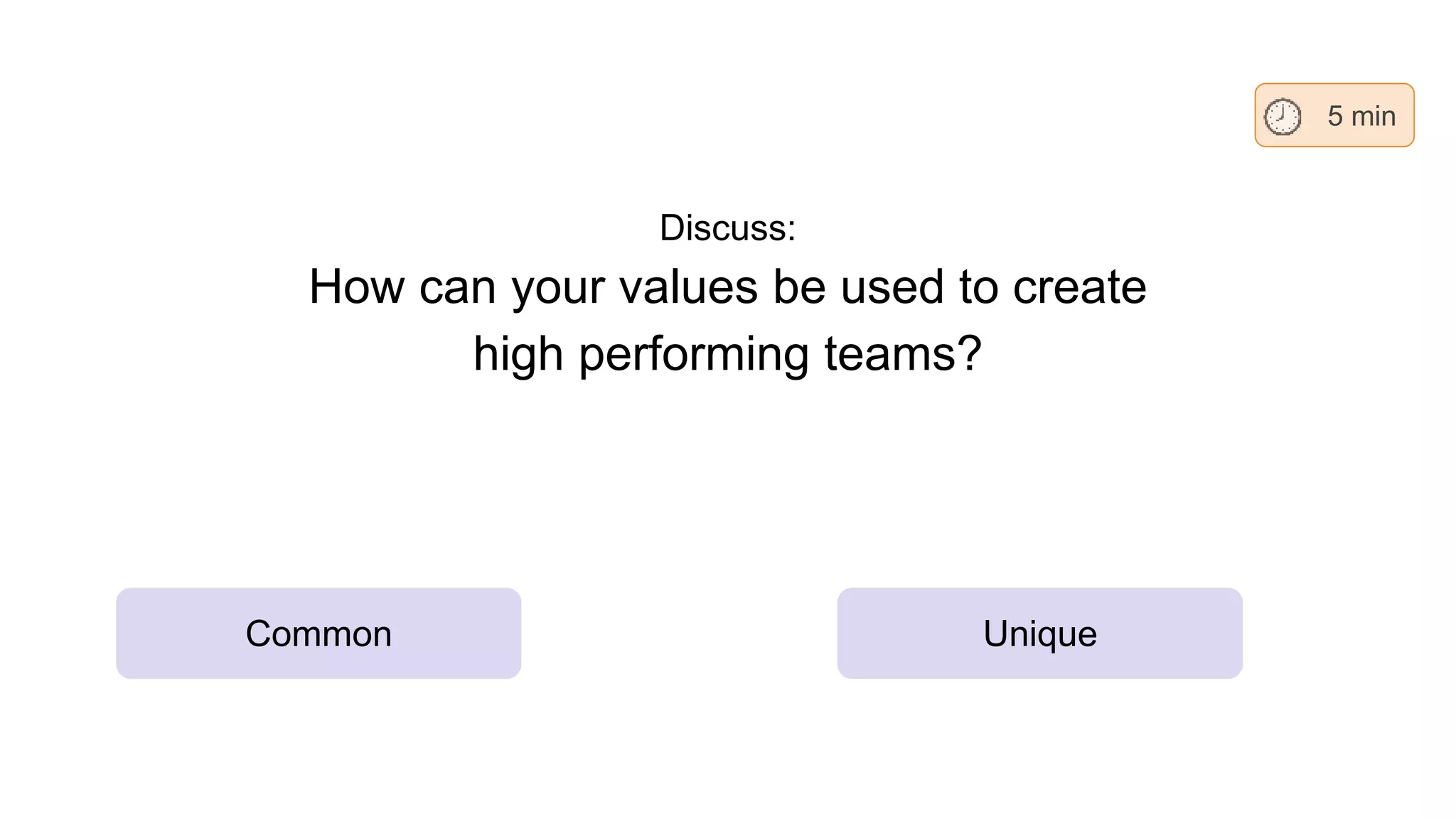Click the word "teams?" in the question

(x=903, y=353)
